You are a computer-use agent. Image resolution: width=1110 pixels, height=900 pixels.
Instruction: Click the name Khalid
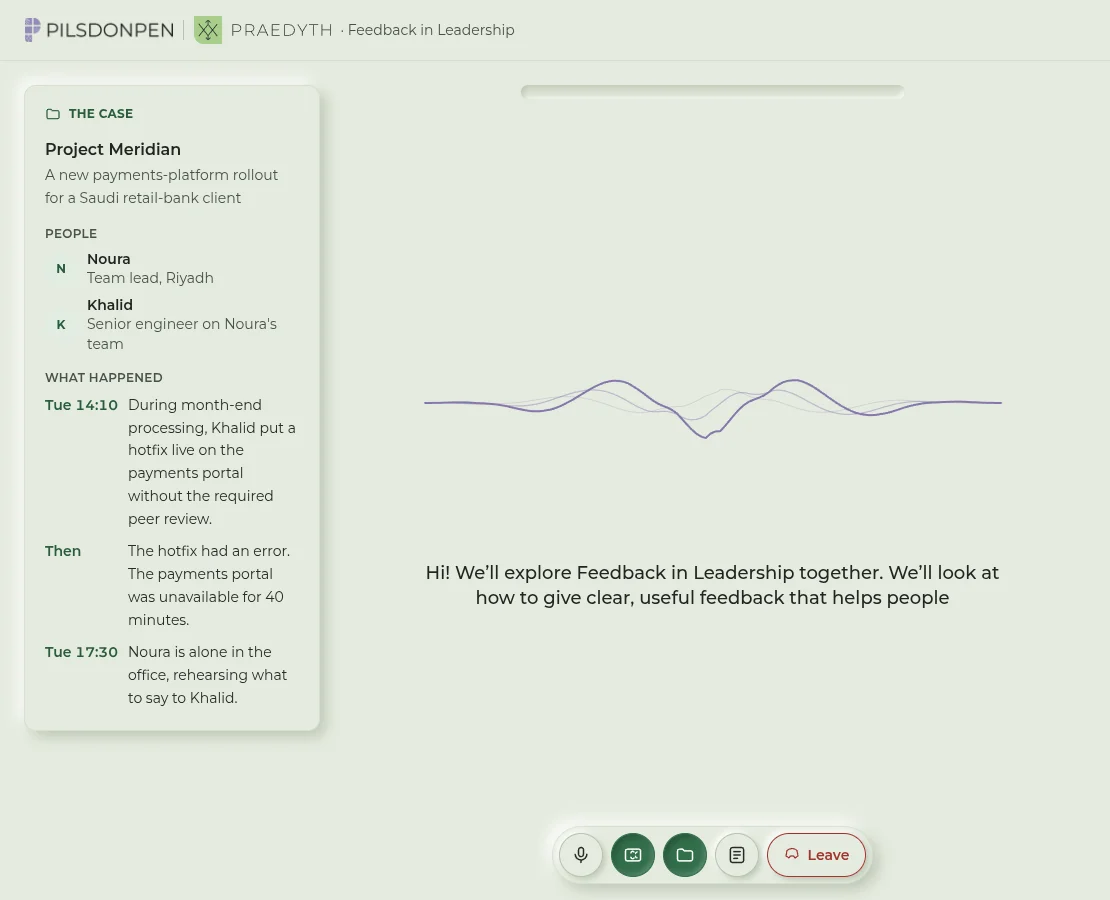coord(110,305)
